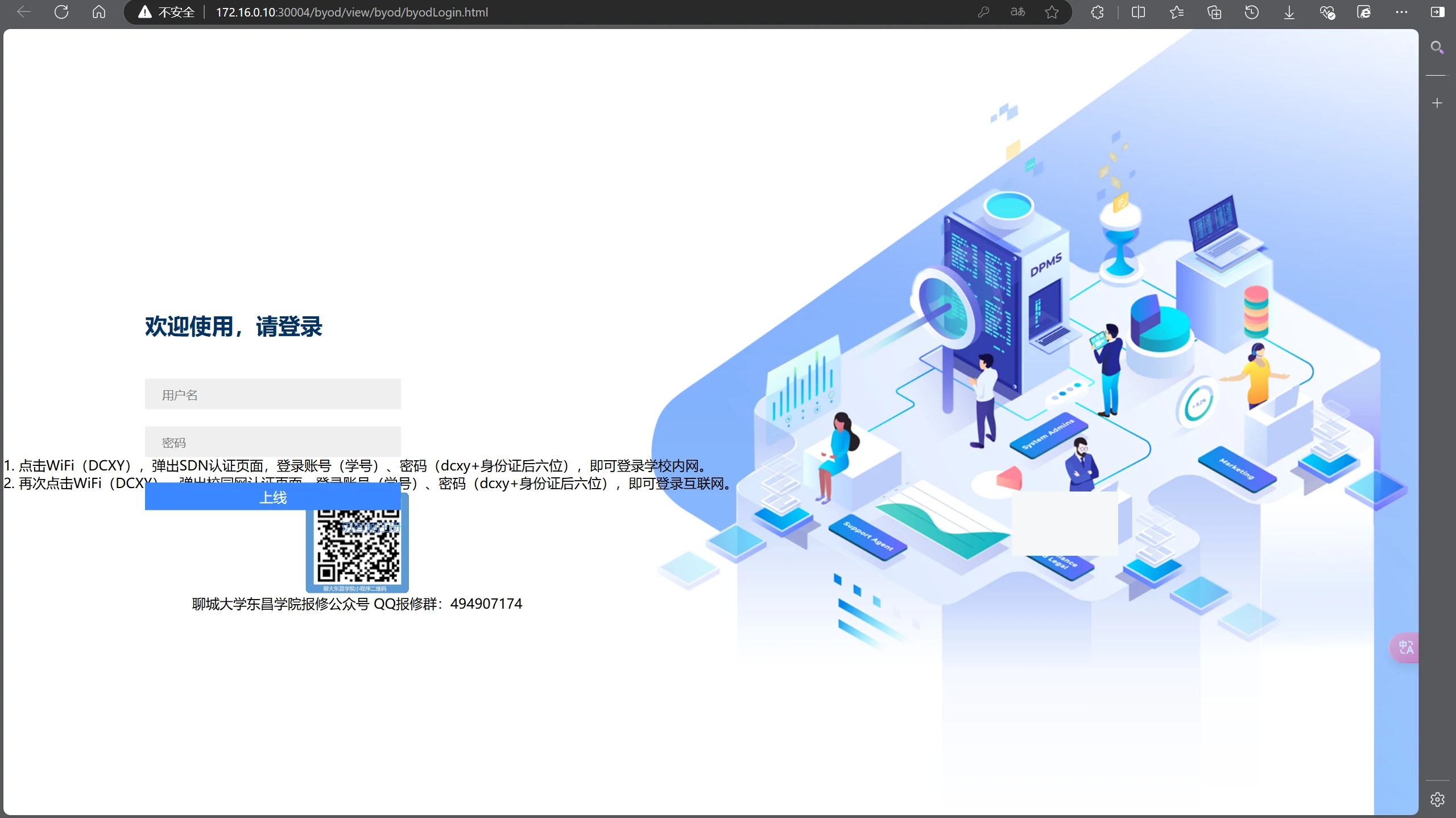Navigate back to the previous page
This screenshot has height=818, width=1456.
click(x=23, y=12)
